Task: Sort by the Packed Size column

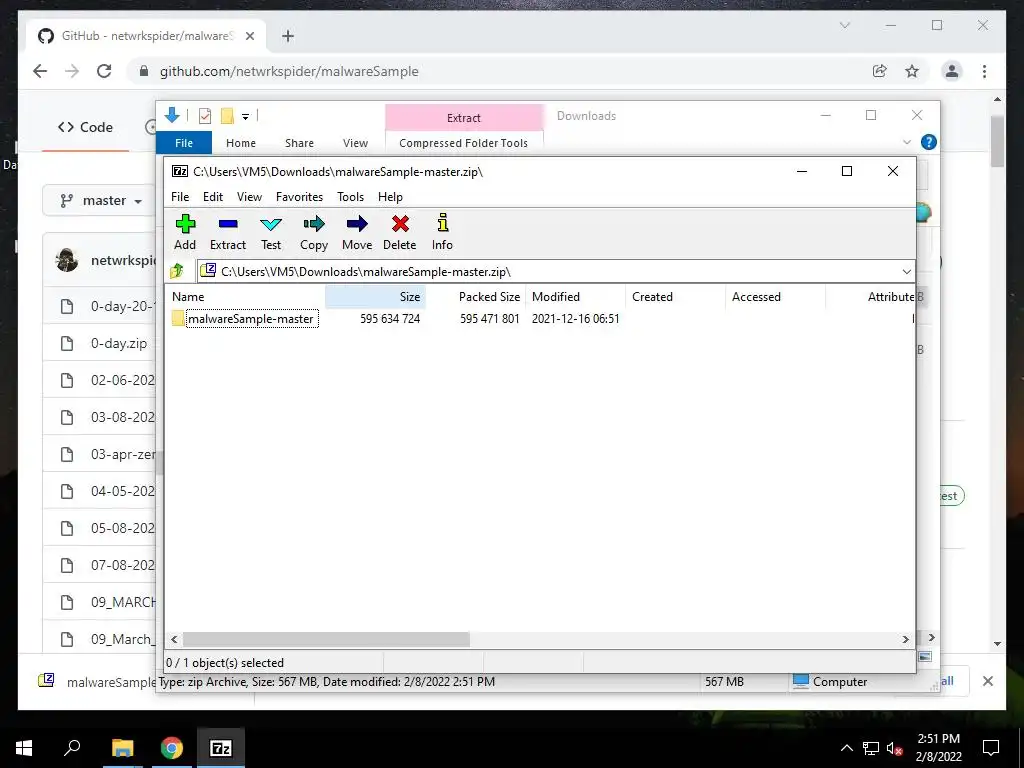Action: point(475,296)
